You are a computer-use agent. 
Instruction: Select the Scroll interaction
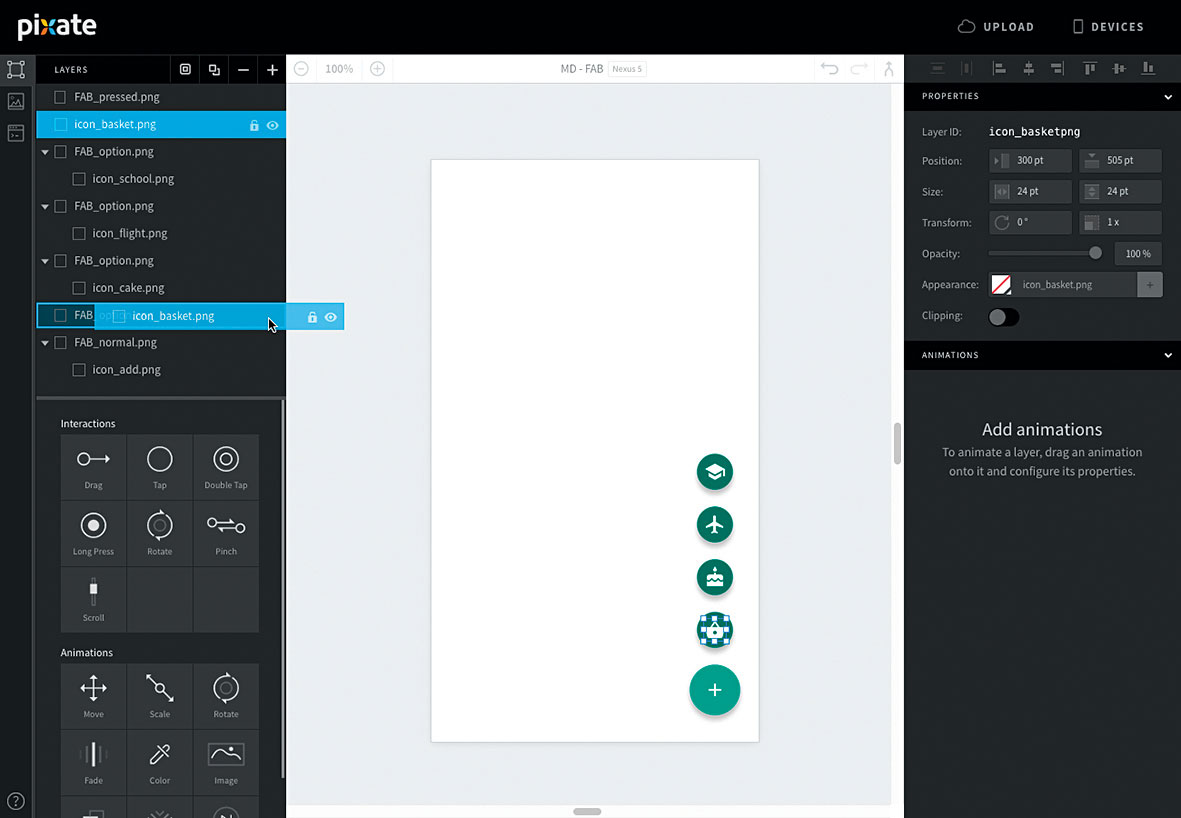coord(93,600)
